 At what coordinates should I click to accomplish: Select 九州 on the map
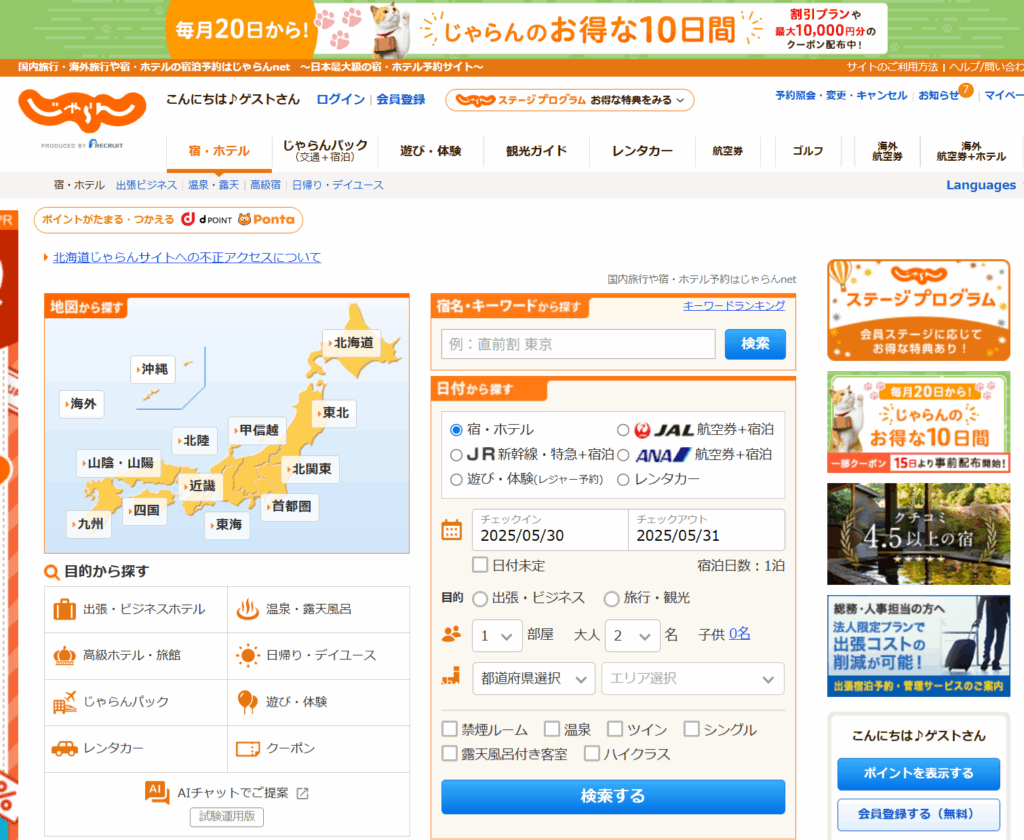point(89,524)
